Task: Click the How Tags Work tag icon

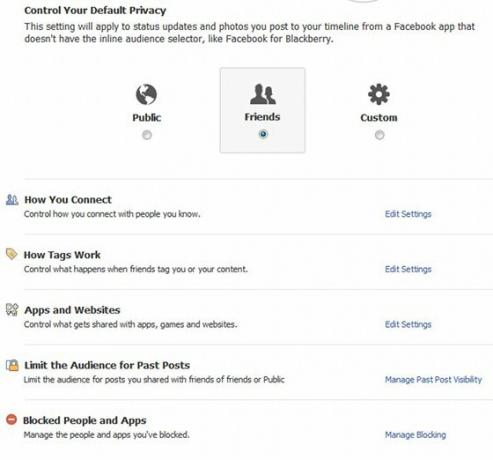Action: point(12,254)
